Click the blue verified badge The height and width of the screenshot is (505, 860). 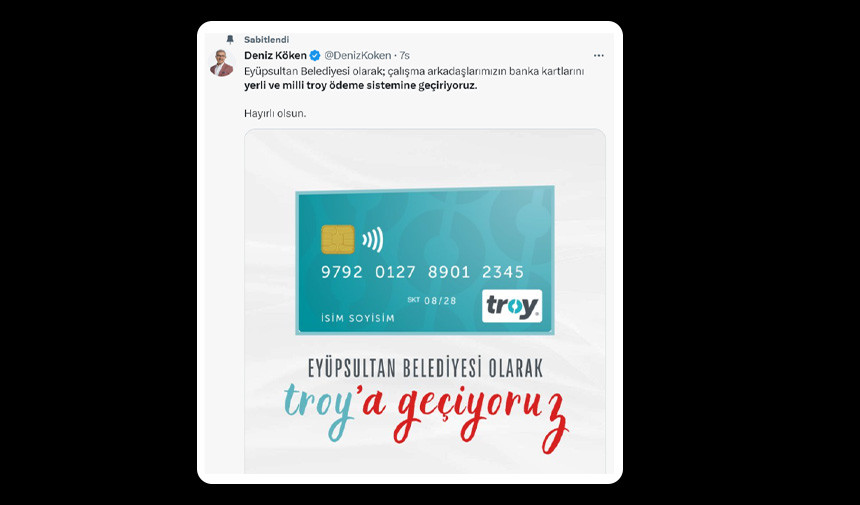click(315, 55)
